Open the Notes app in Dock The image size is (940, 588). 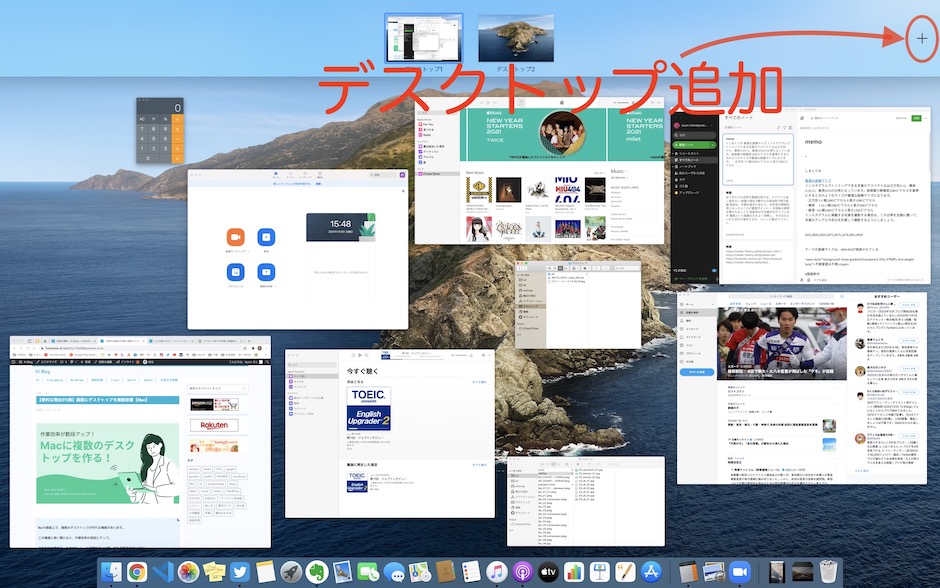pyautogui.click(x=266, y=572)
